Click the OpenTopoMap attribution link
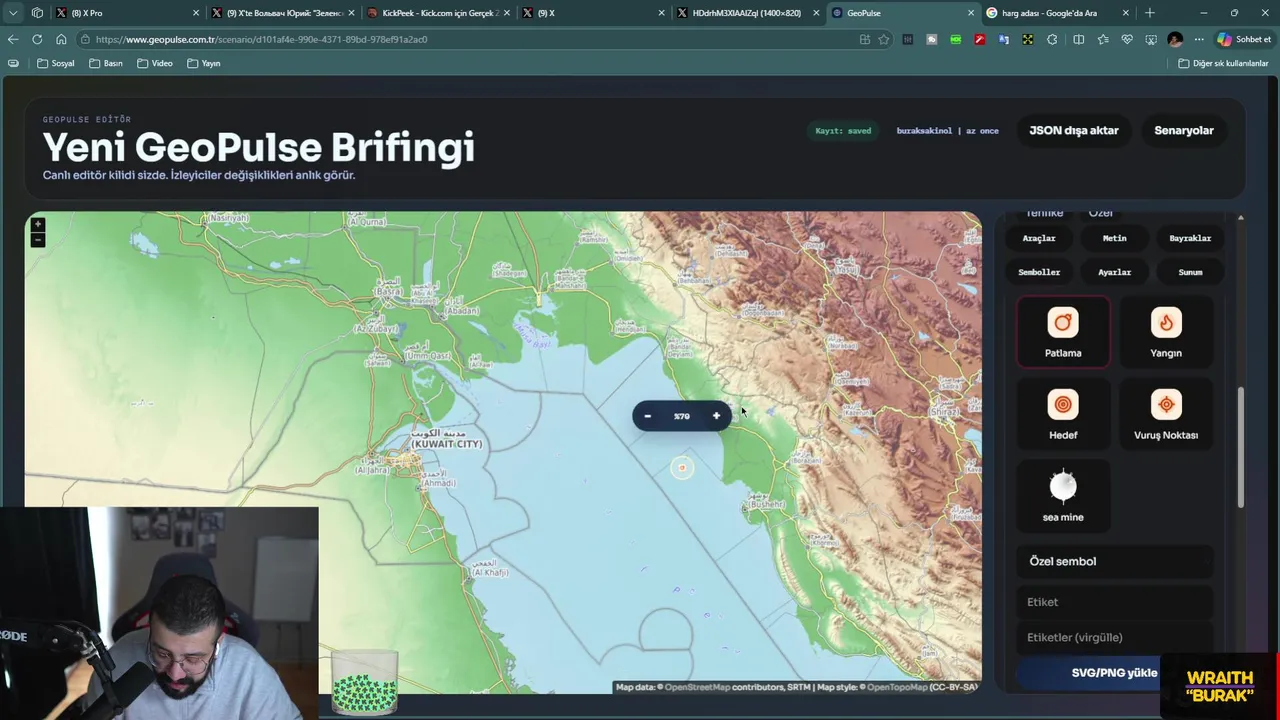 (897, 687)
